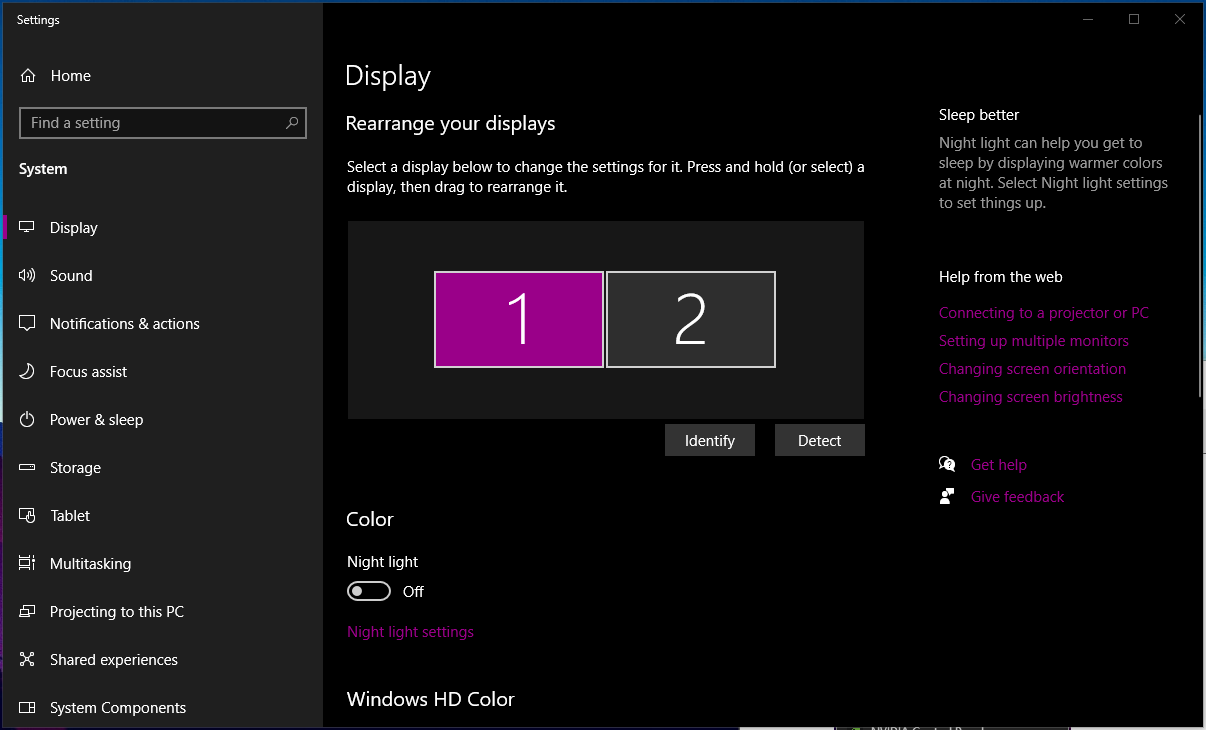Select the Storage drive icon
This screenshot has height=730, width=1206.
click(x=28, y=468)
